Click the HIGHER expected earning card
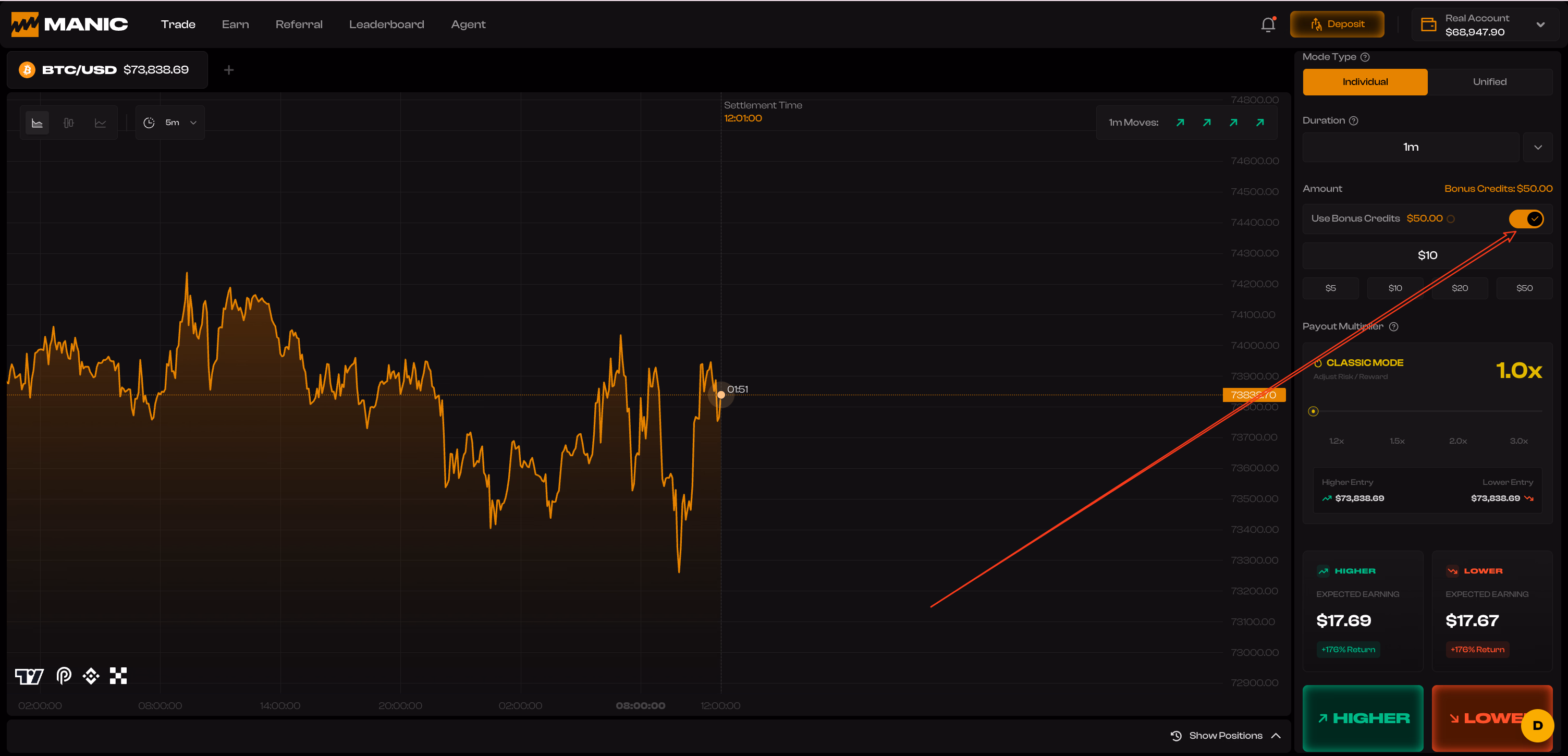 pyautogui.click(x=1363, y=611)
